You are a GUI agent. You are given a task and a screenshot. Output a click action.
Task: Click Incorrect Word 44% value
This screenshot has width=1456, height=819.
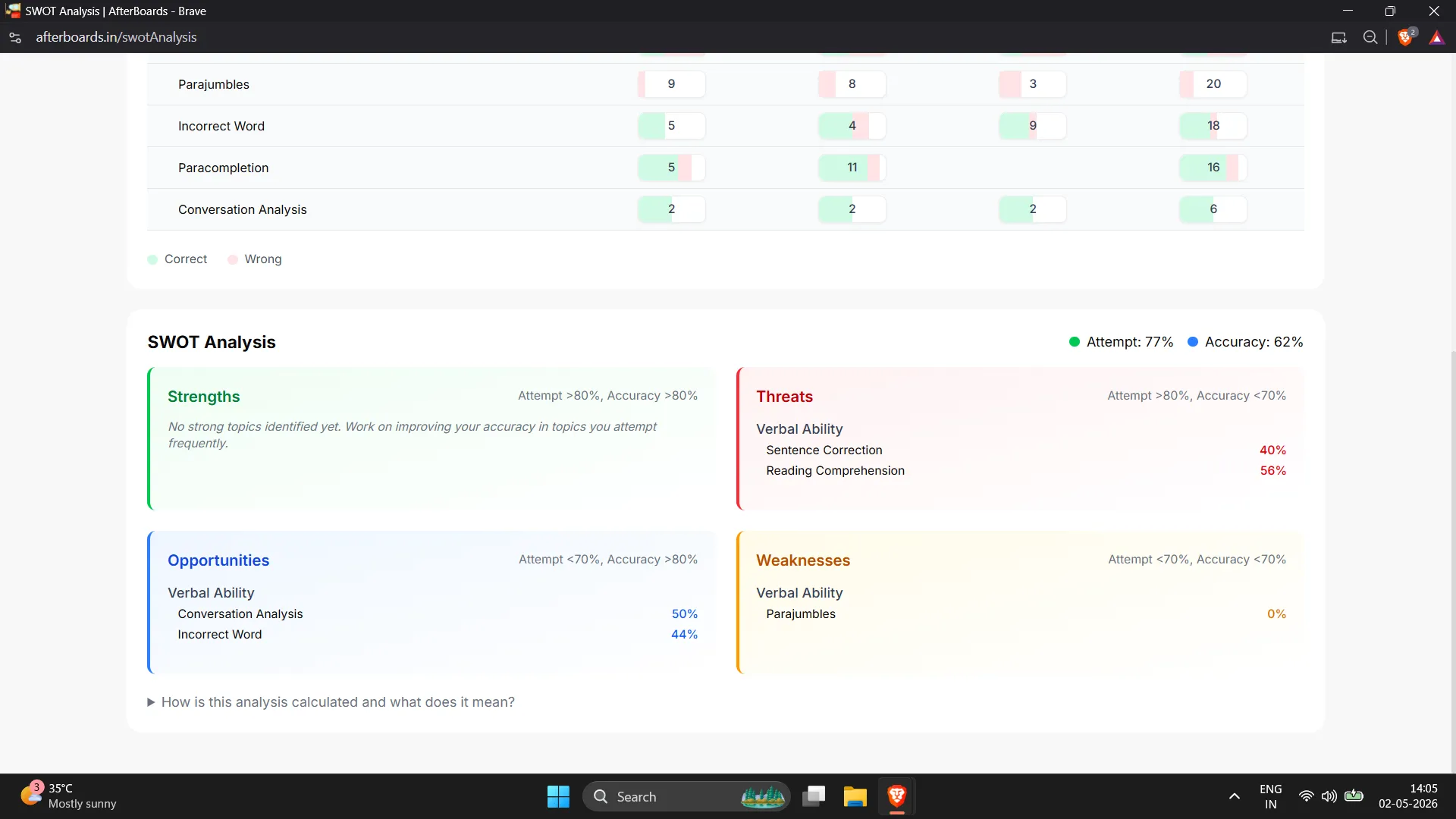pos(684,635)
